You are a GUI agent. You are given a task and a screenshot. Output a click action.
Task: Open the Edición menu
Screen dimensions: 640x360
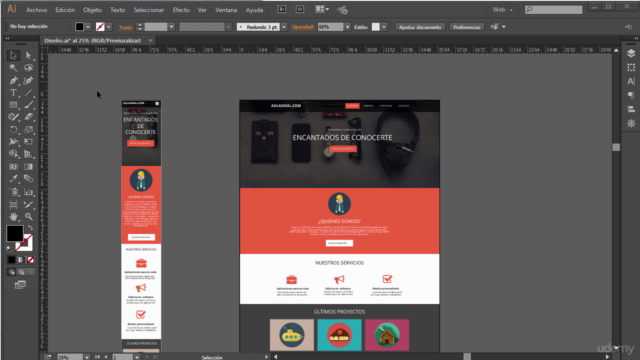click(x=65, y=9)
